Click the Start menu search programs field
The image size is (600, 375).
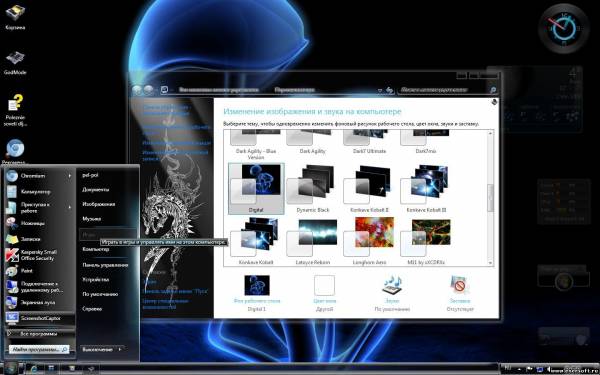click(39, 349)
